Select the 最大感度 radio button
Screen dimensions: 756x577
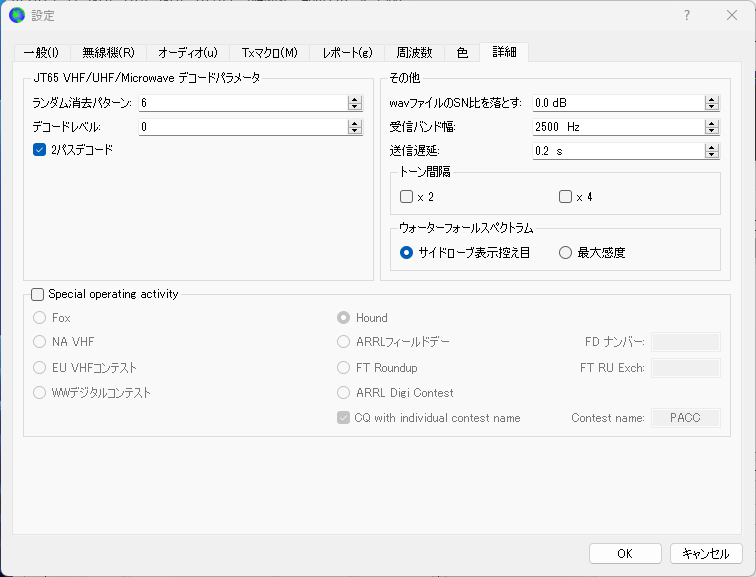[565, 253]
